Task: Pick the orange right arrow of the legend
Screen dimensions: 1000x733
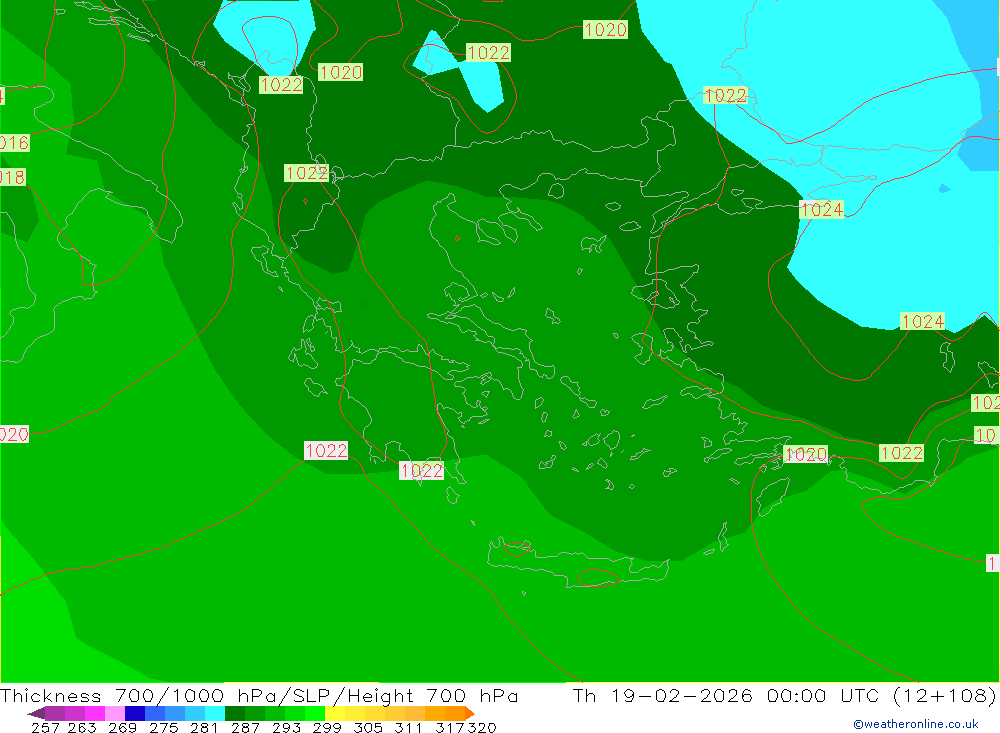Action: pyautogui.click(x=470, y=713)
